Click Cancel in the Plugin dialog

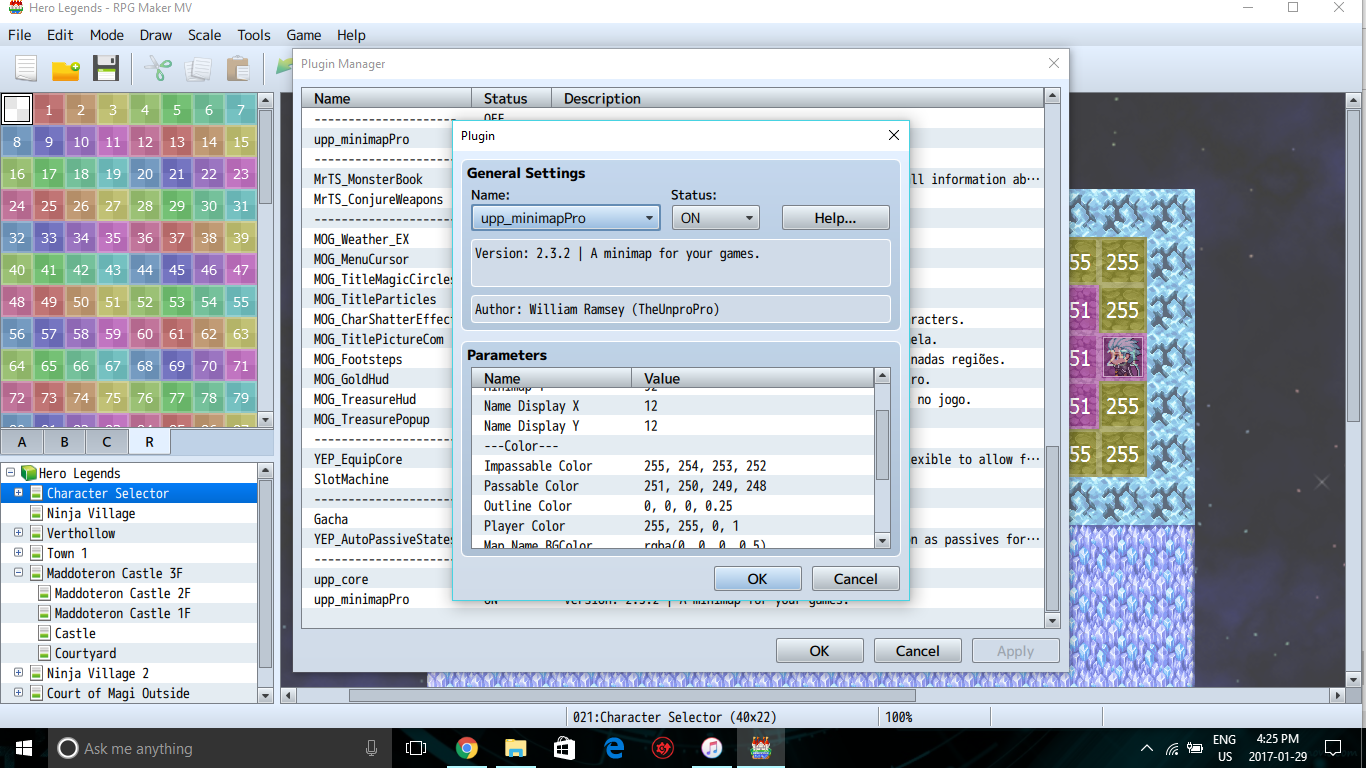(x=855, y=578)
